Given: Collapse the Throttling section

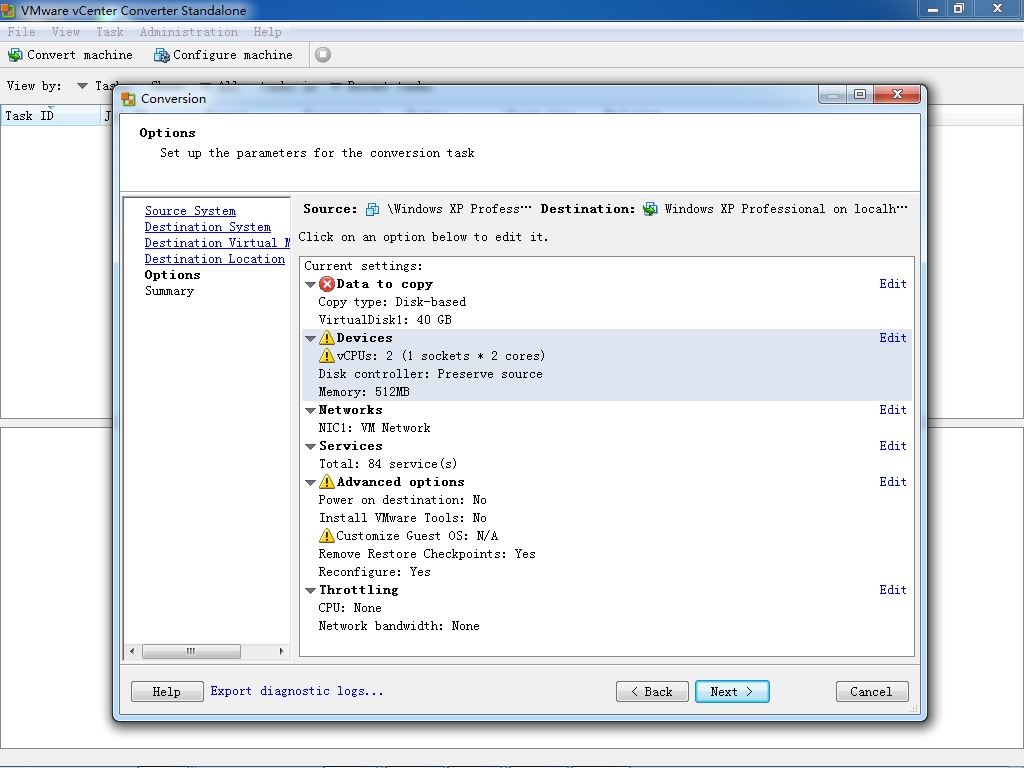Looking at the screenshot, I should (311, 590).
